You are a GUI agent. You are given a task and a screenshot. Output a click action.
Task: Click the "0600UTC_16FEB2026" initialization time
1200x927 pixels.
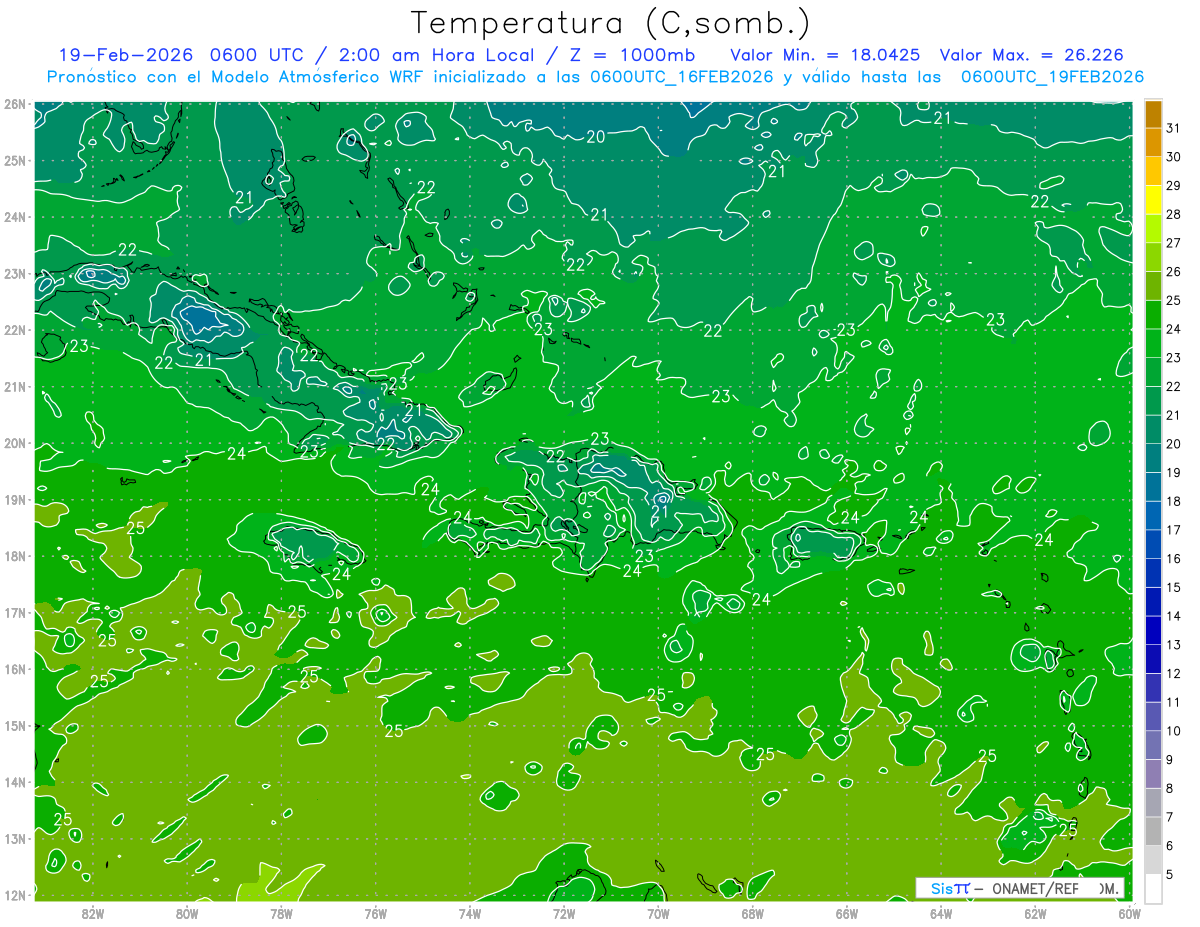click(x=682, y=77)
